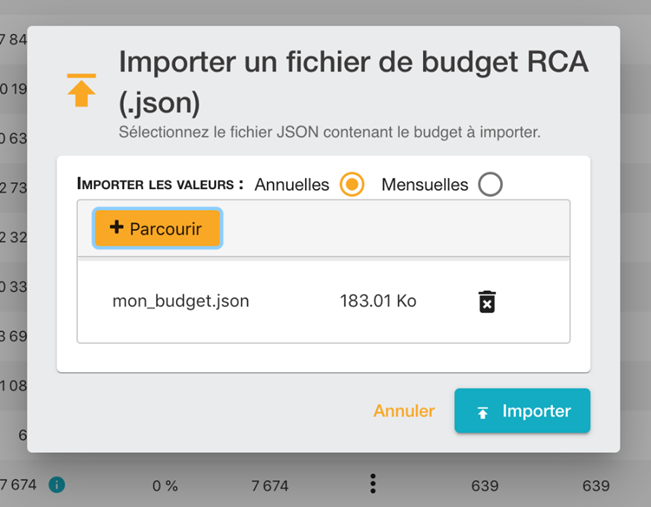The height and width of the screenshot is (507, 651).
Task: Click the dialog title Importer un fichier
Action: (x=353, y=62)
